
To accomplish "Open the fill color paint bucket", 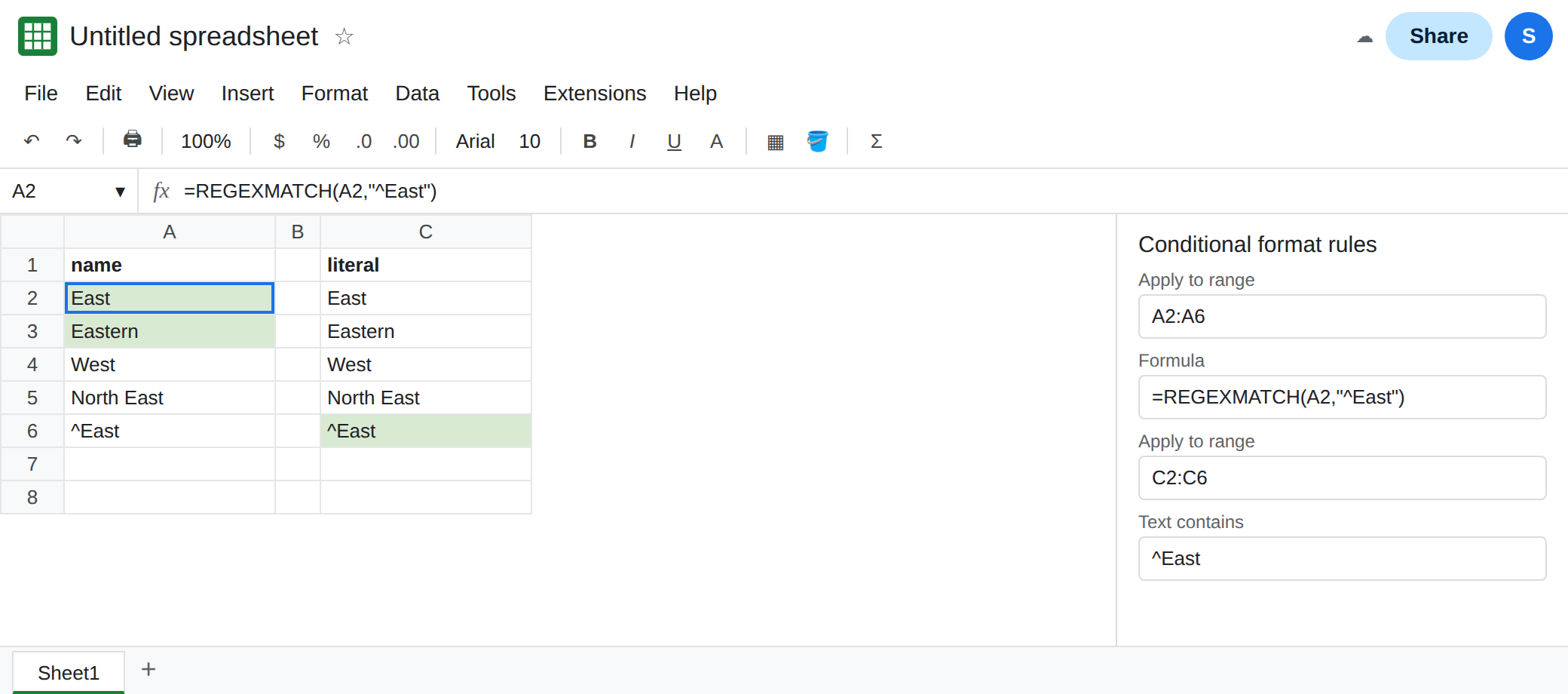I will 817,141.
